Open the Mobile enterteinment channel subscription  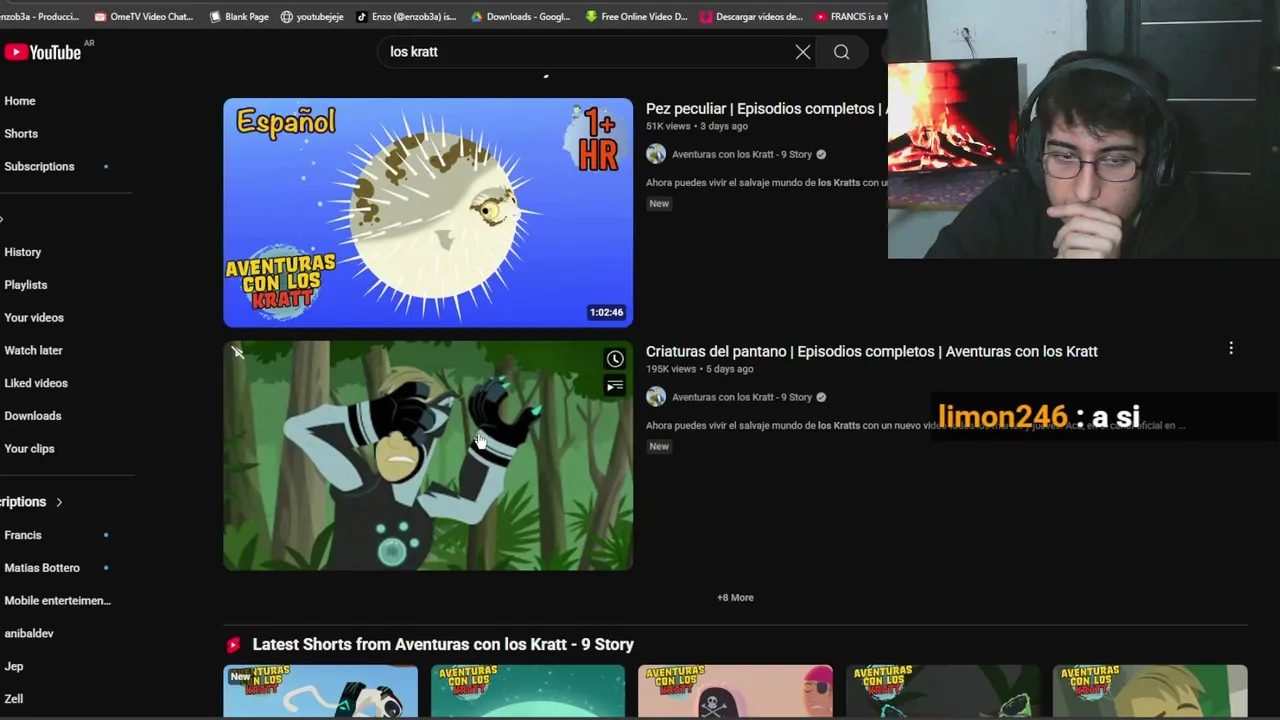[57, 601]
